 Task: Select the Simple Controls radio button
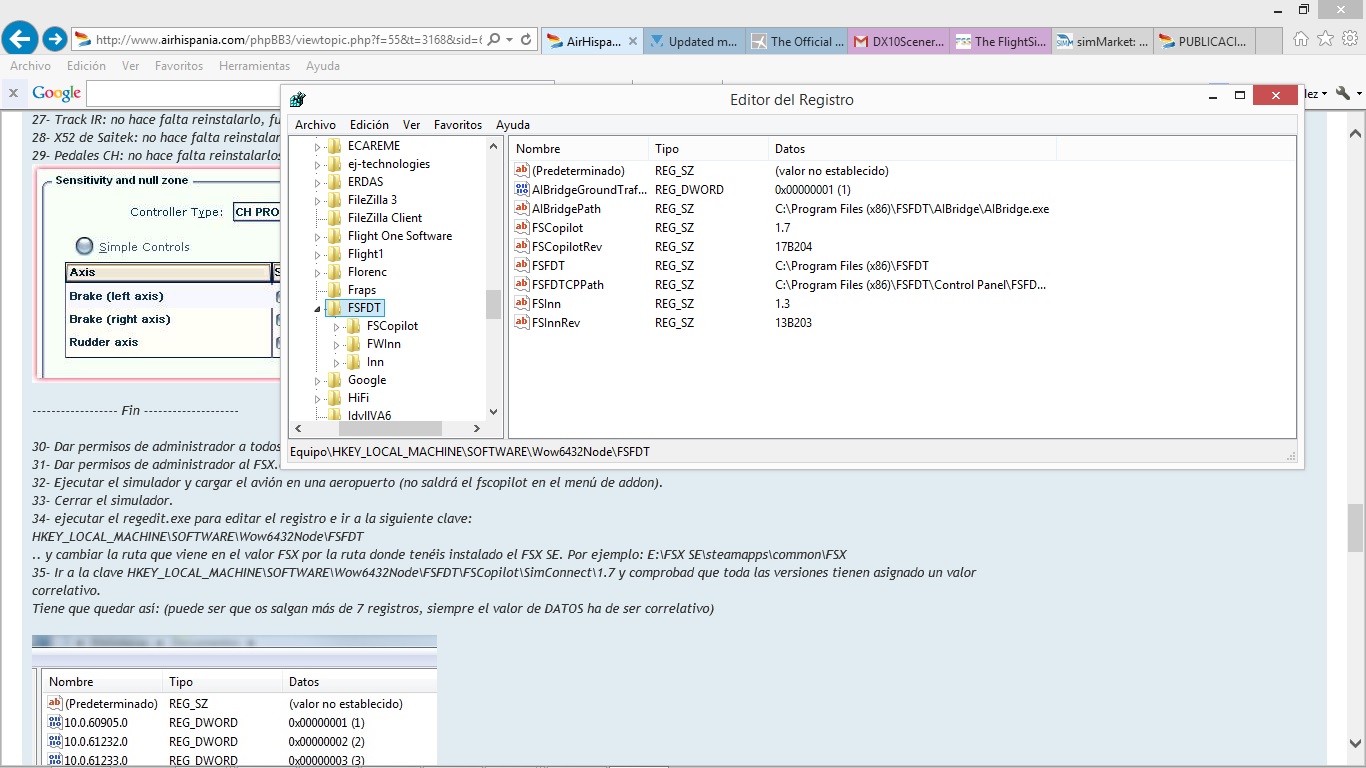pyautogui.click(x=85, y=247)
